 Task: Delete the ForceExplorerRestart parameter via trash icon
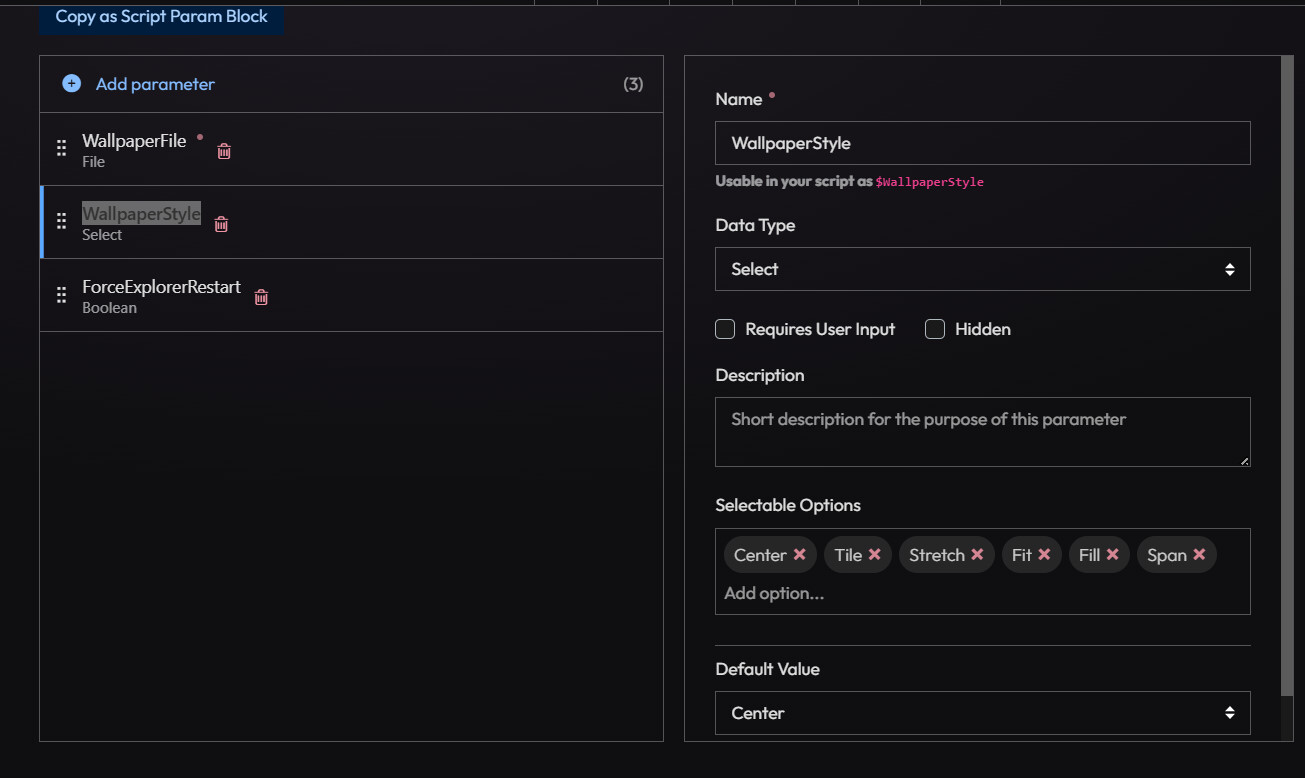[x=261, y=297]
